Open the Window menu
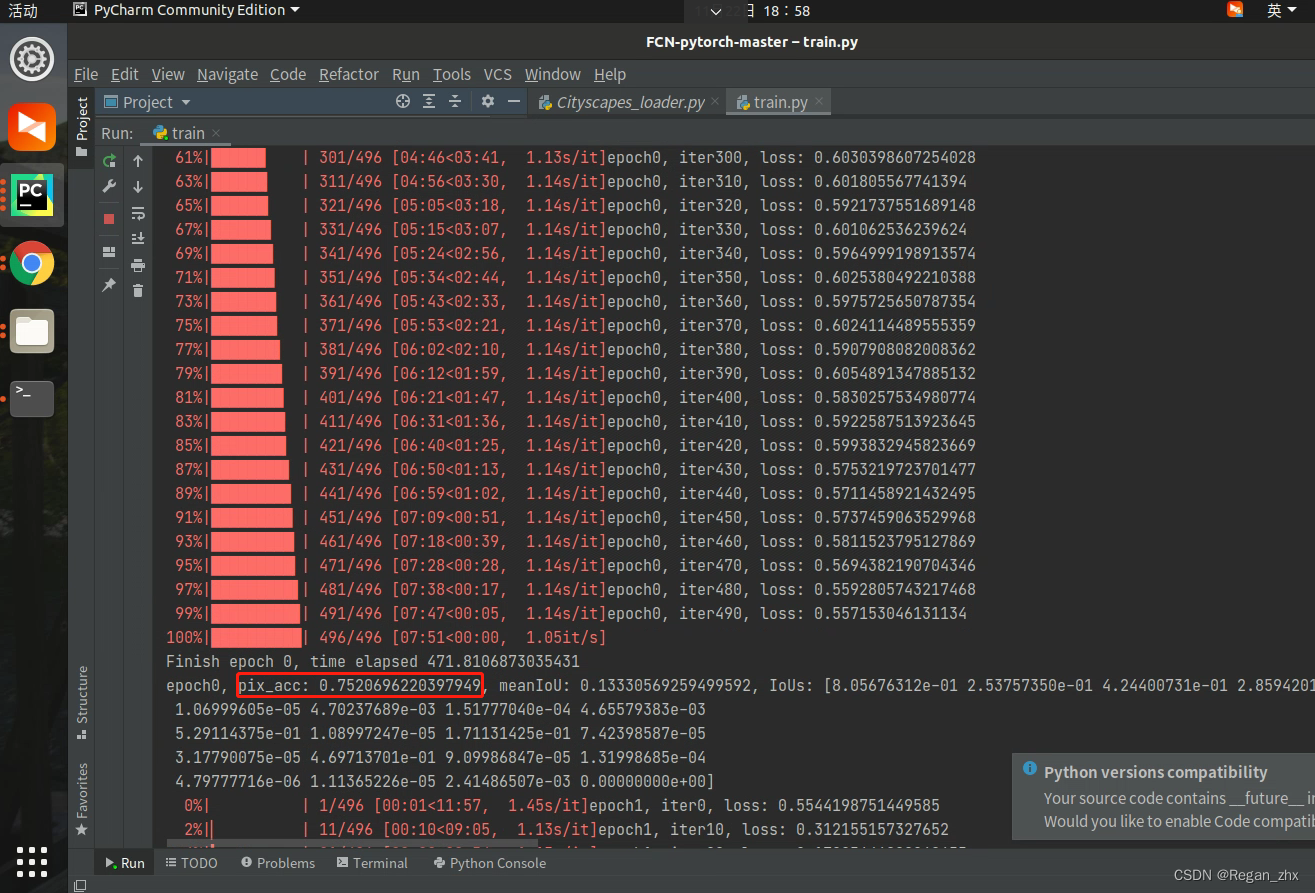This screenshot has width=1315, height=893. (553, 74)
